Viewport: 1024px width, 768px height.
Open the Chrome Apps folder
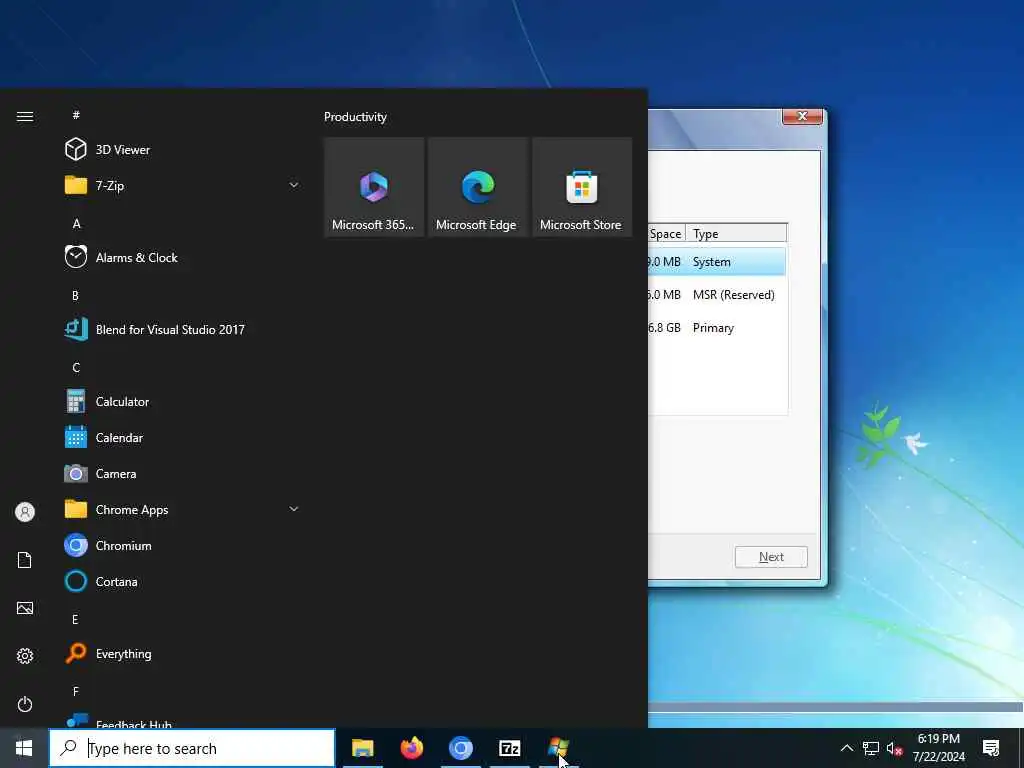pos(183,509)
